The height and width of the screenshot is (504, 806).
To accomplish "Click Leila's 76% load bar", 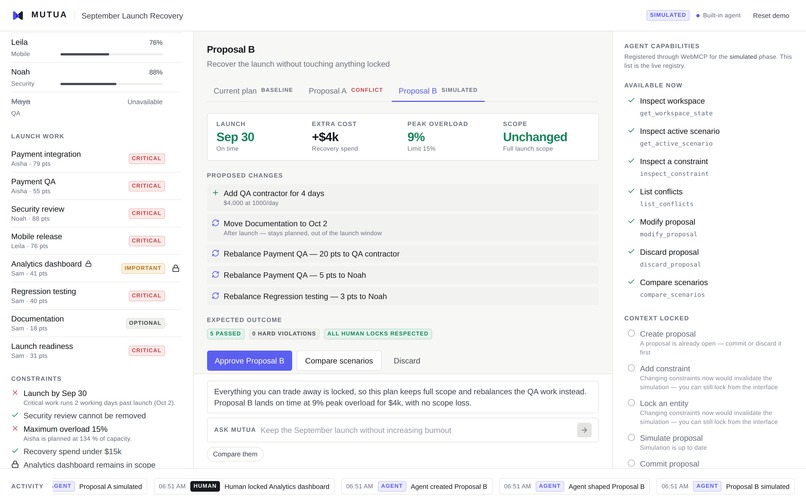I will click(x=112, y=54).
